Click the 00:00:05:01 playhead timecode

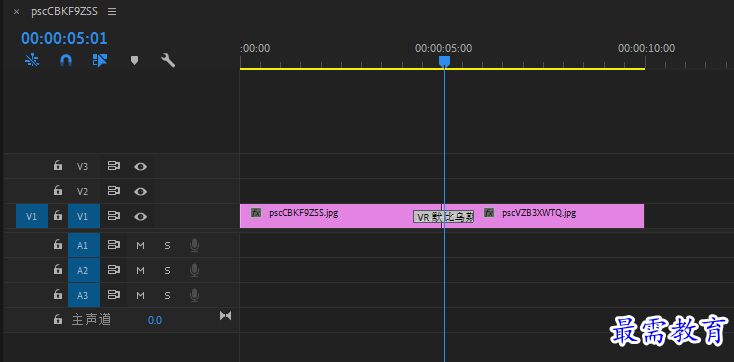[64, 38]
